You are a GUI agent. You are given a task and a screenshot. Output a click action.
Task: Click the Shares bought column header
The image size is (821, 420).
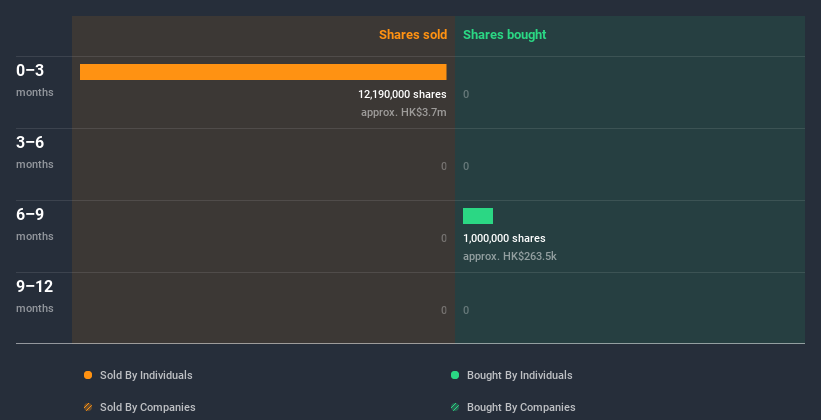(505, 35)
